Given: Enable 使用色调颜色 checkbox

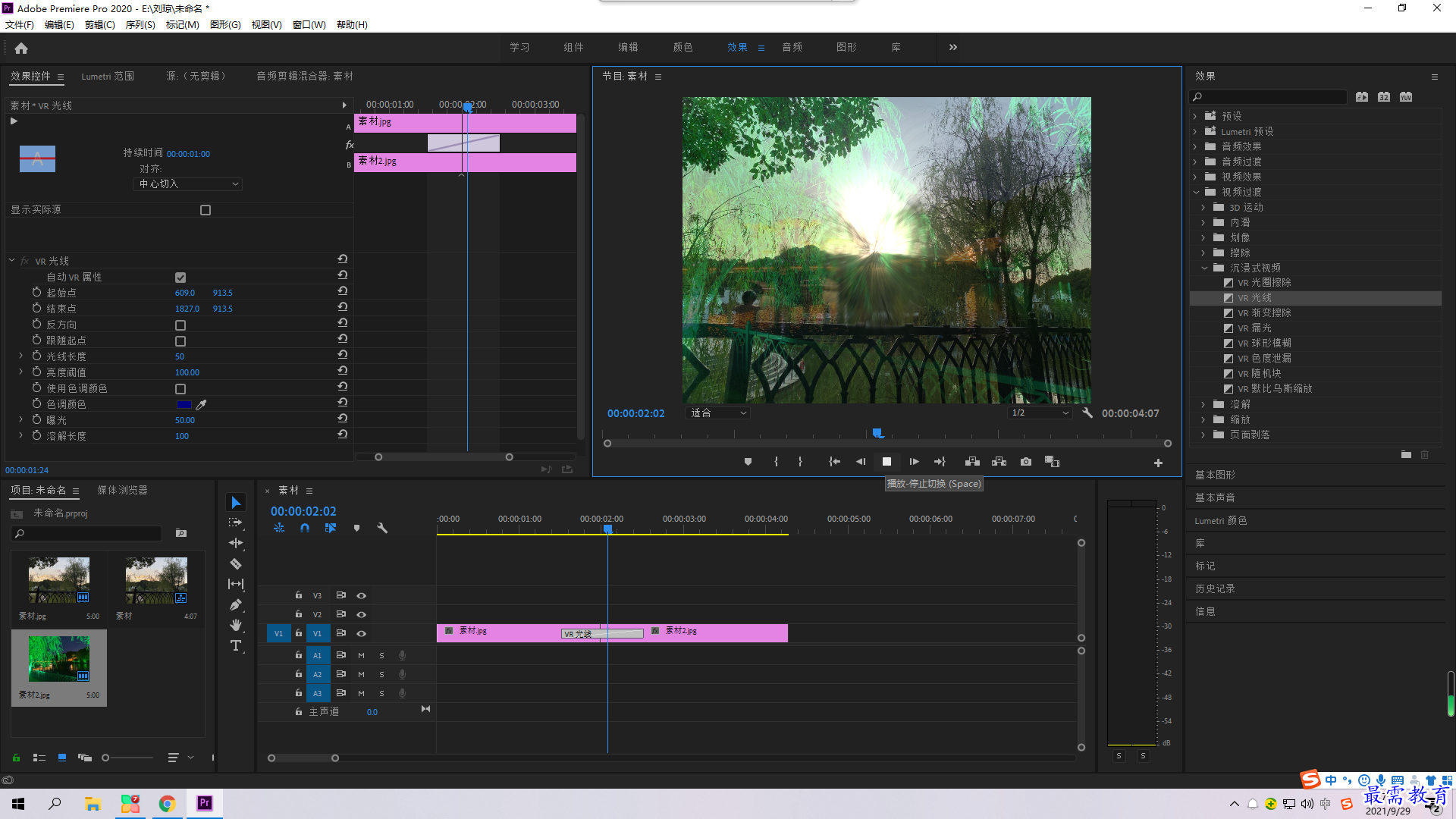Looking at the screenshot, I should tap(180, 389).
